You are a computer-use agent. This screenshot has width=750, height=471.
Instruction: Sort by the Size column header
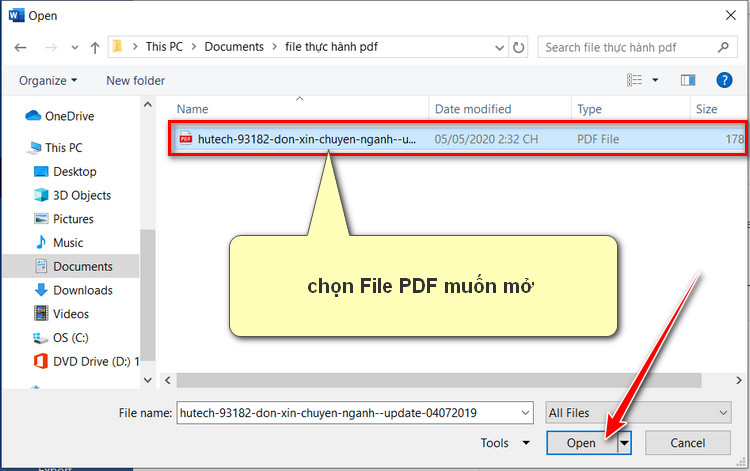tap(706, 109)
